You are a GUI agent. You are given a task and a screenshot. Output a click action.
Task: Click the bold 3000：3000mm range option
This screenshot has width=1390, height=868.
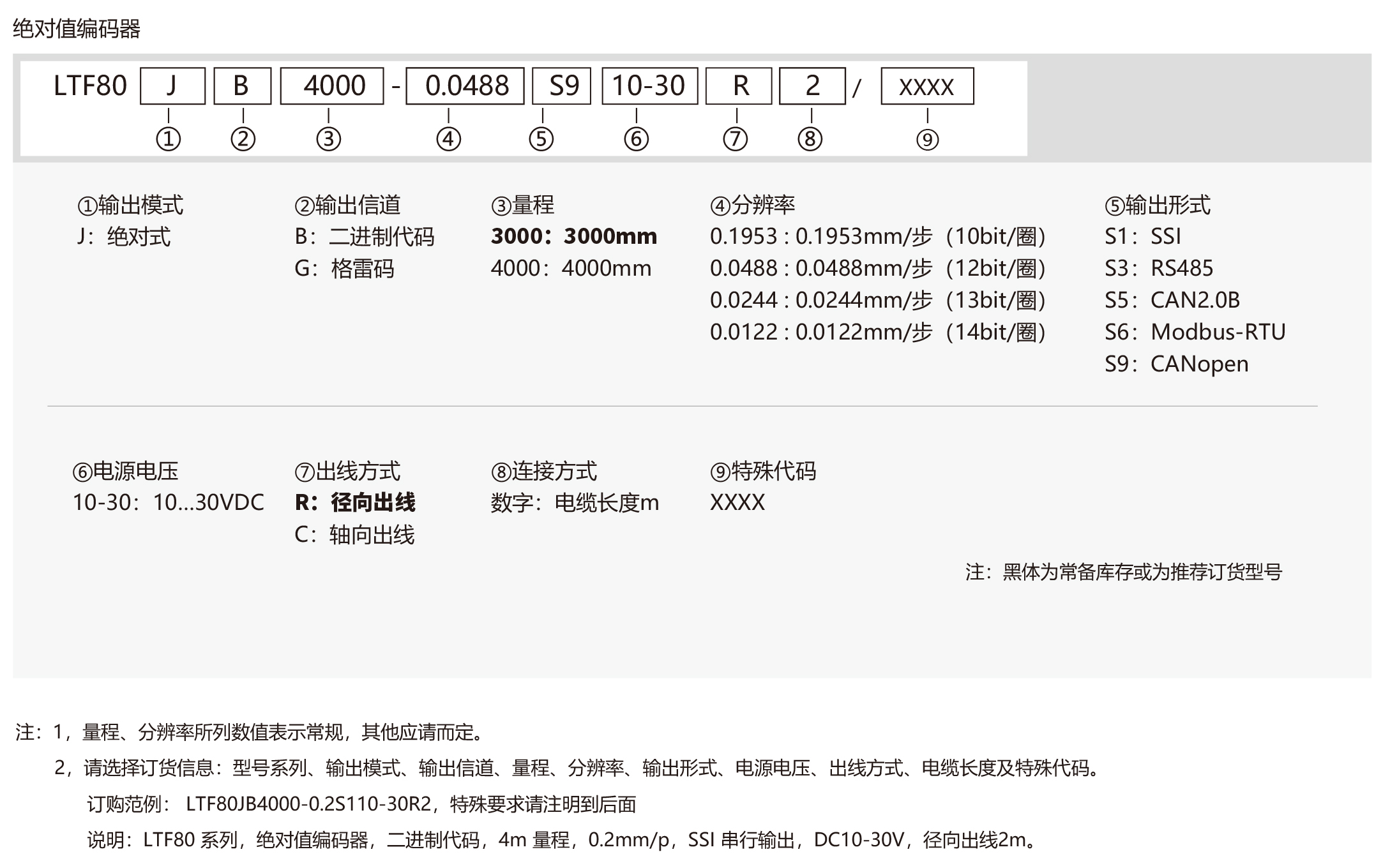pos(573,237)
